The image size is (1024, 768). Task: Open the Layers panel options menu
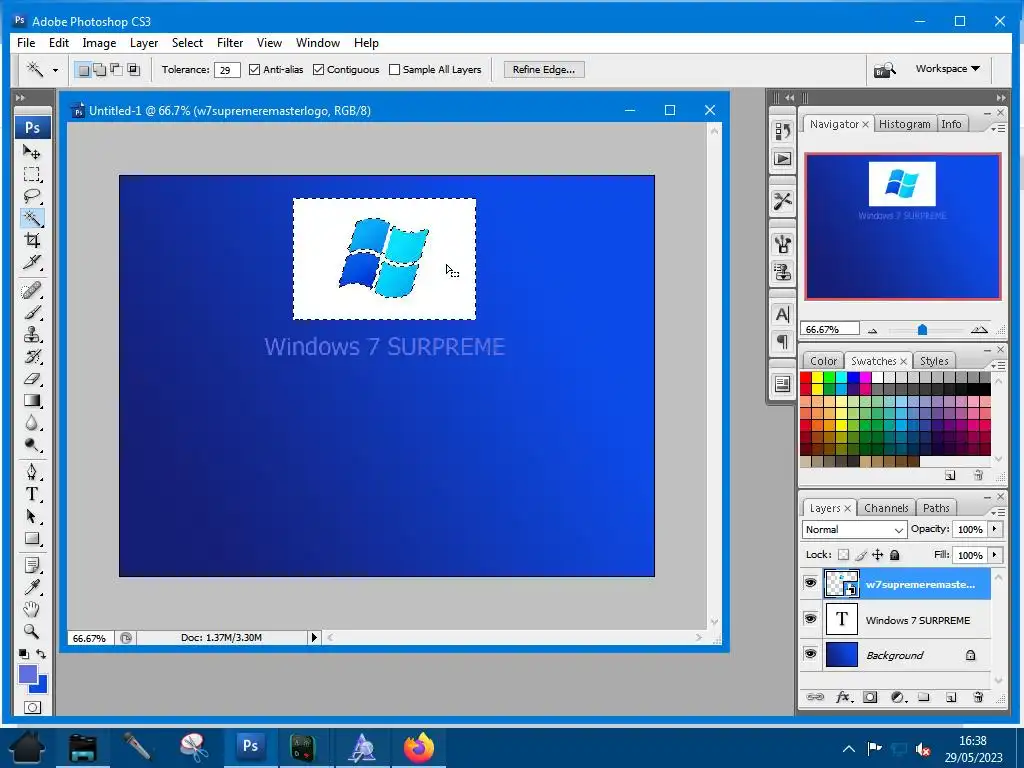(998, 512)
